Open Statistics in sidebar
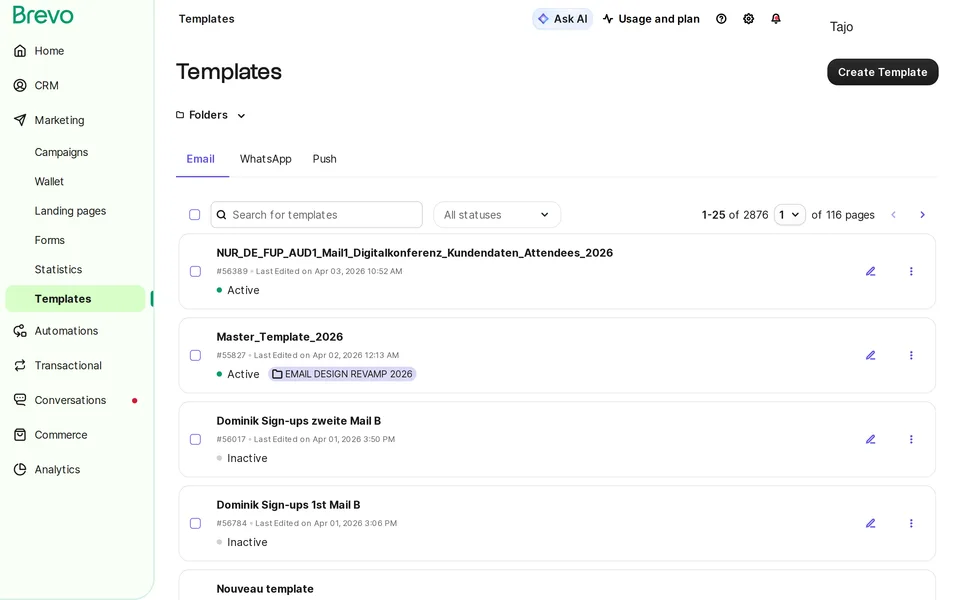This screenshot has width=960, height=600. [58, 270]
